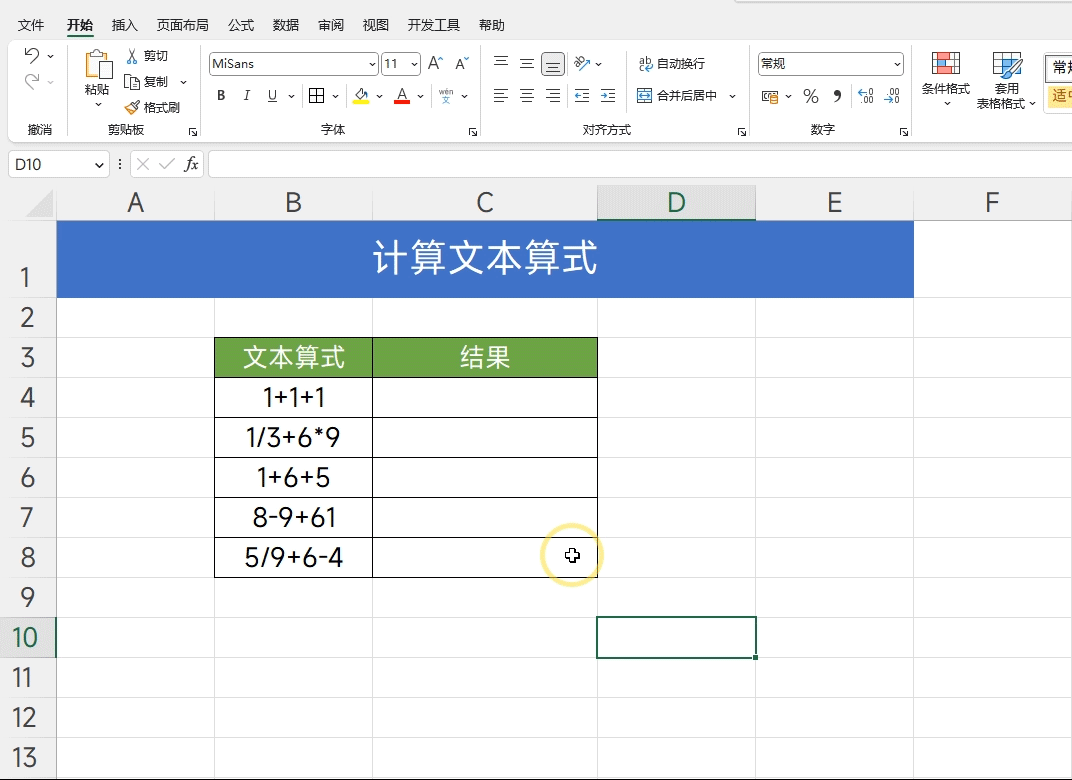Select result cell next to 1+1+1
The height and width of the screenshot is (780, 1072).
pyautogui.click(x=485, y=397)
